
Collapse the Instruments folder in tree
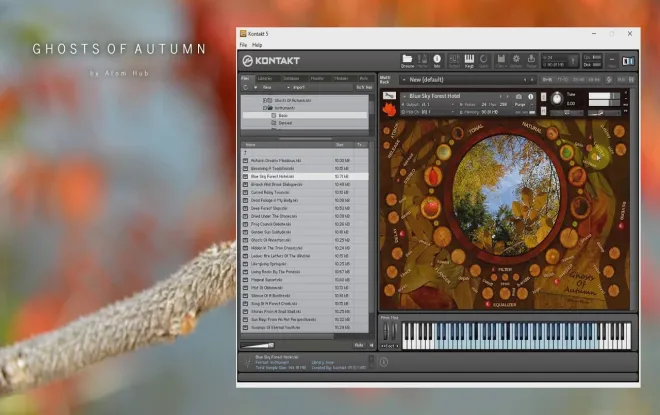[x=265, y=108]
